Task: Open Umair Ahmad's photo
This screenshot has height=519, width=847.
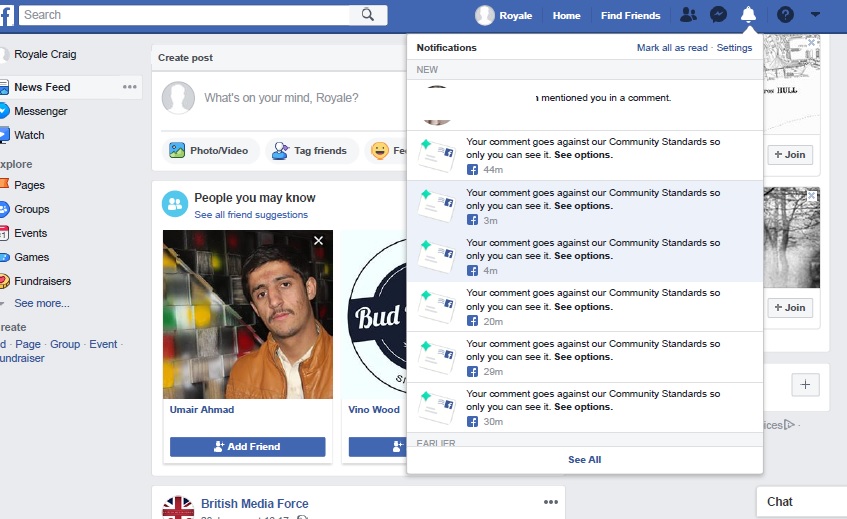Action: [248, 314]
